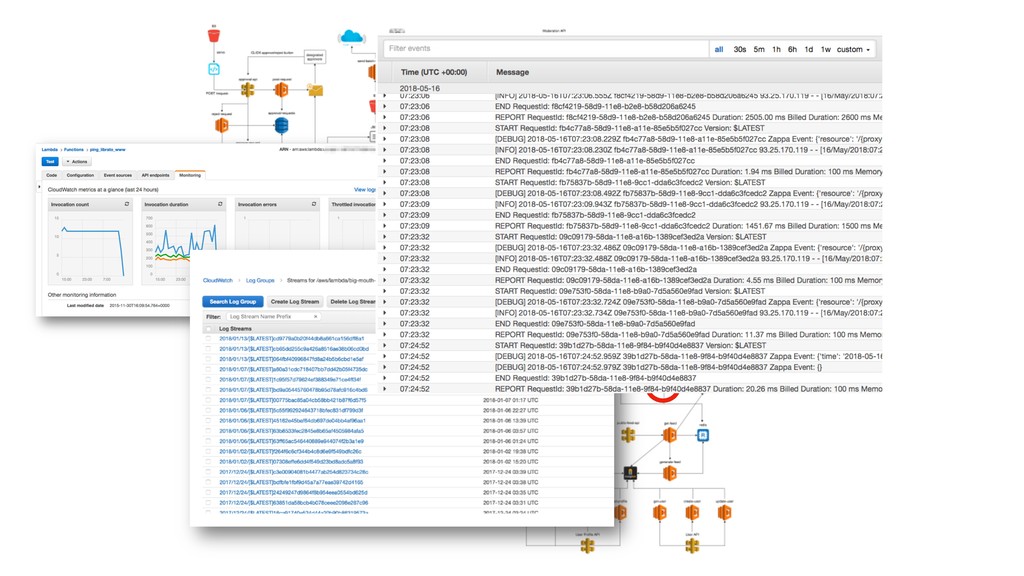Clear the Log Stream Name Prefix filter
Image resolution: width=1024 pixels, height=576 pixels.
[x=315, y=317]
